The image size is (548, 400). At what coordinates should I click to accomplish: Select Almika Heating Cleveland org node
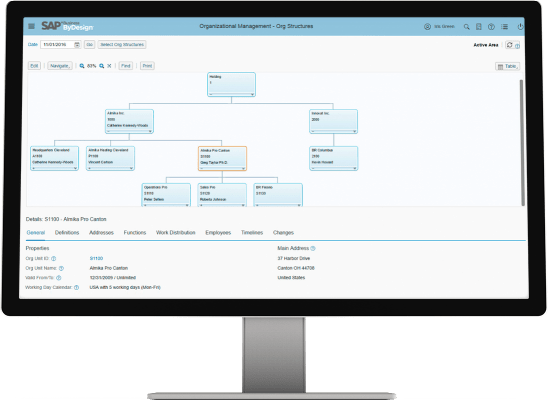coord(110,158)
